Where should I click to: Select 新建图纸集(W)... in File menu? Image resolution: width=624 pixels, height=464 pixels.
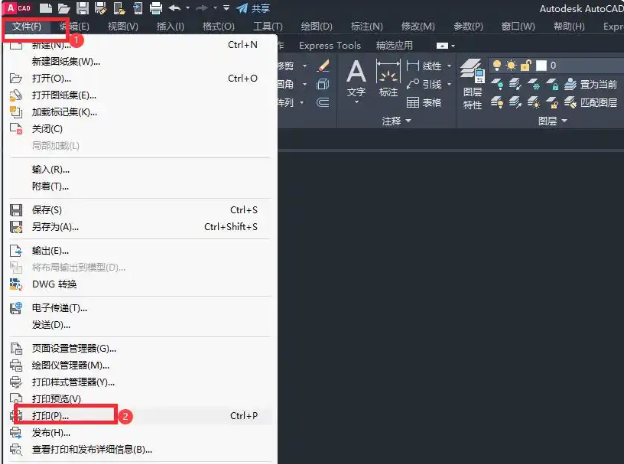pos(139,62)
